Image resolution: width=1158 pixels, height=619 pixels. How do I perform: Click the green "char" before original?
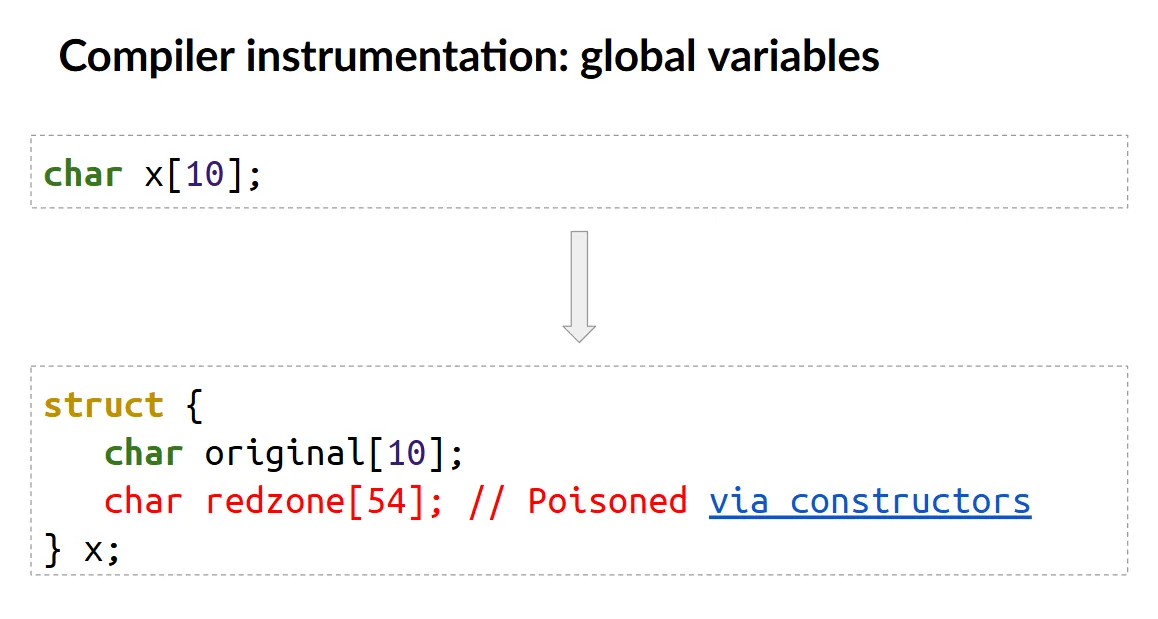143,453
